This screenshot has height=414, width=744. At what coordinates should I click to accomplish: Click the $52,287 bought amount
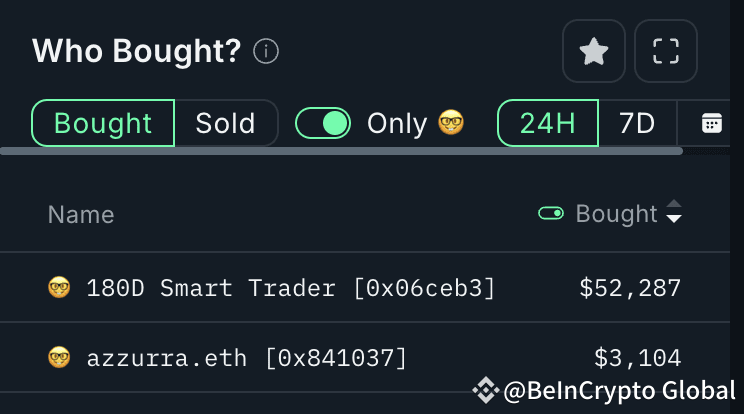630,289
